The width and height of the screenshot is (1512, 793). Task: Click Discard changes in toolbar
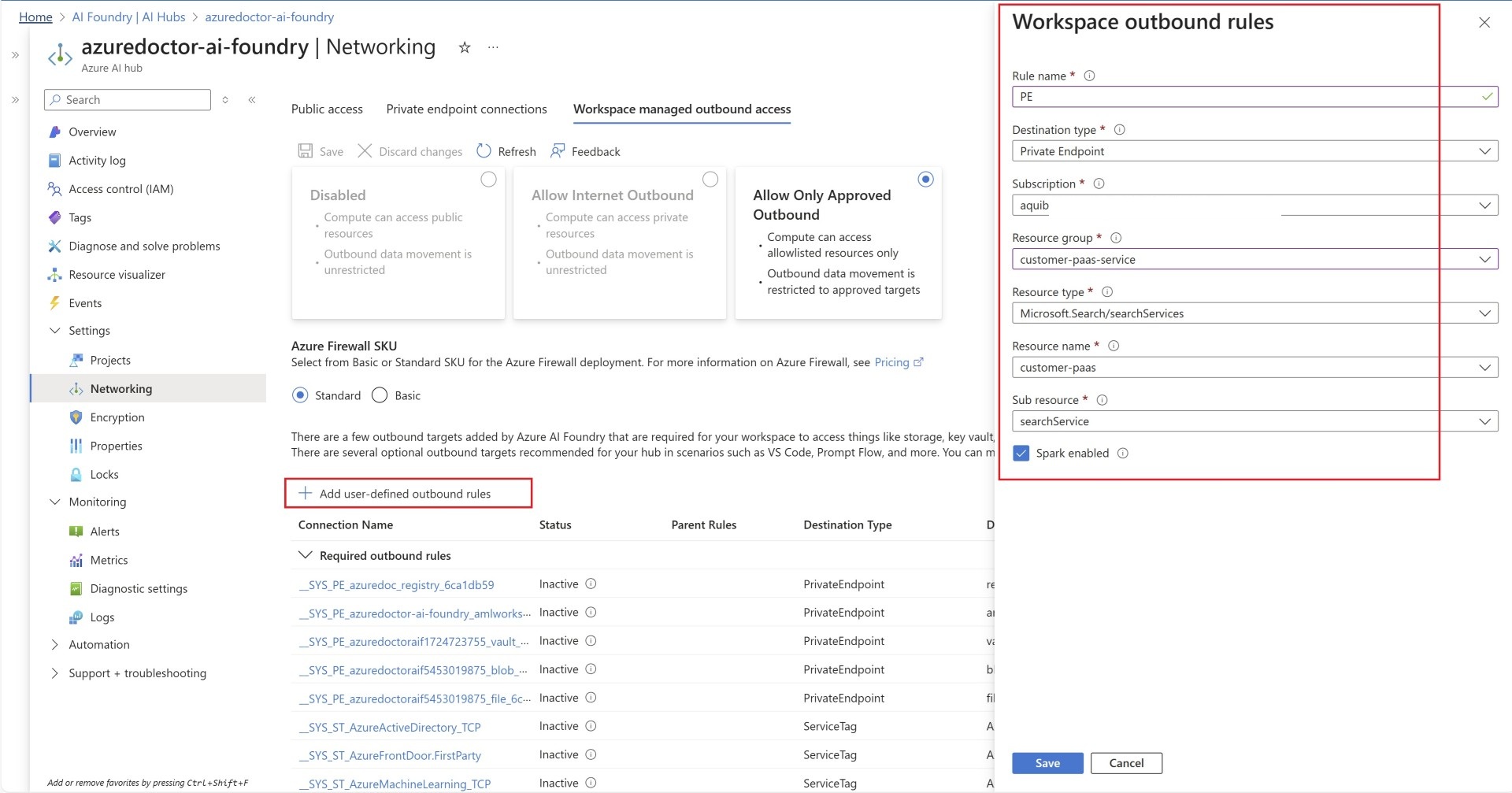(410, 151)
